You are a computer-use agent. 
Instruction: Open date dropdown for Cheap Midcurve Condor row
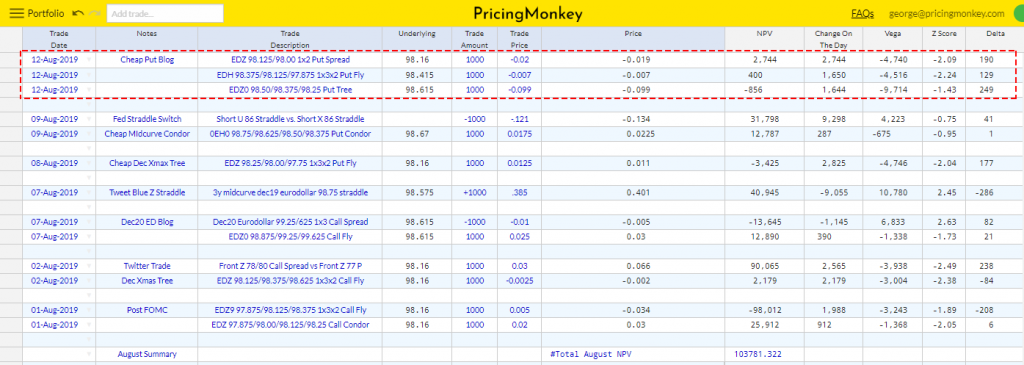[x=89, y=134]
